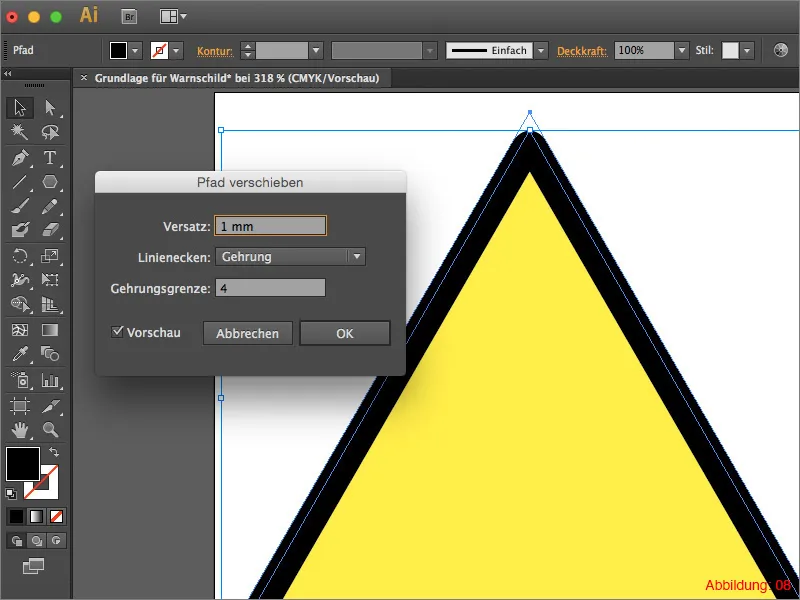Click the Versatz input field
The image size is (800, 600).
pyautogui.click(x=270, y=226)
